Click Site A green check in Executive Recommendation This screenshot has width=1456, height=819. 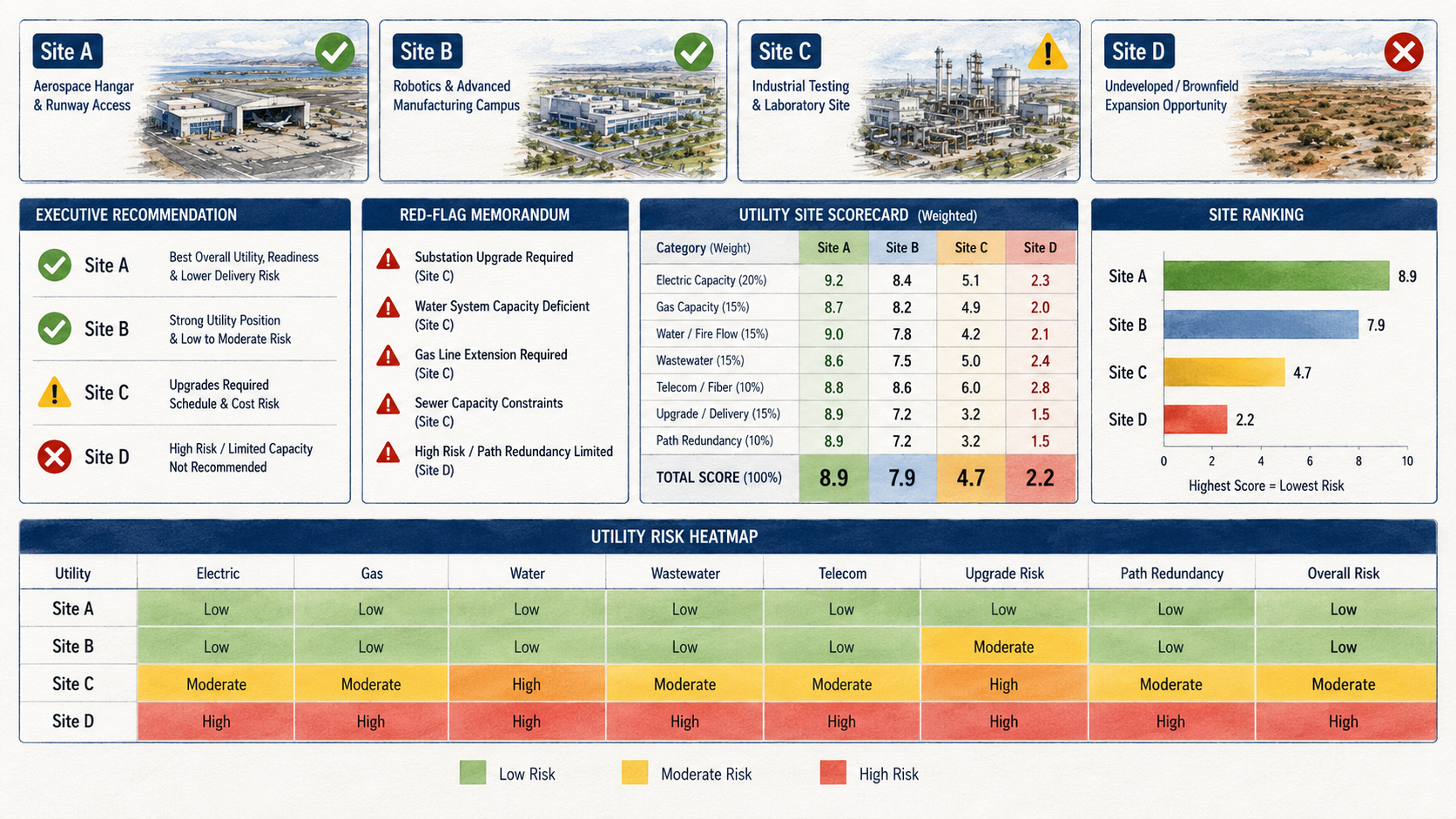(x=55, y=265)
